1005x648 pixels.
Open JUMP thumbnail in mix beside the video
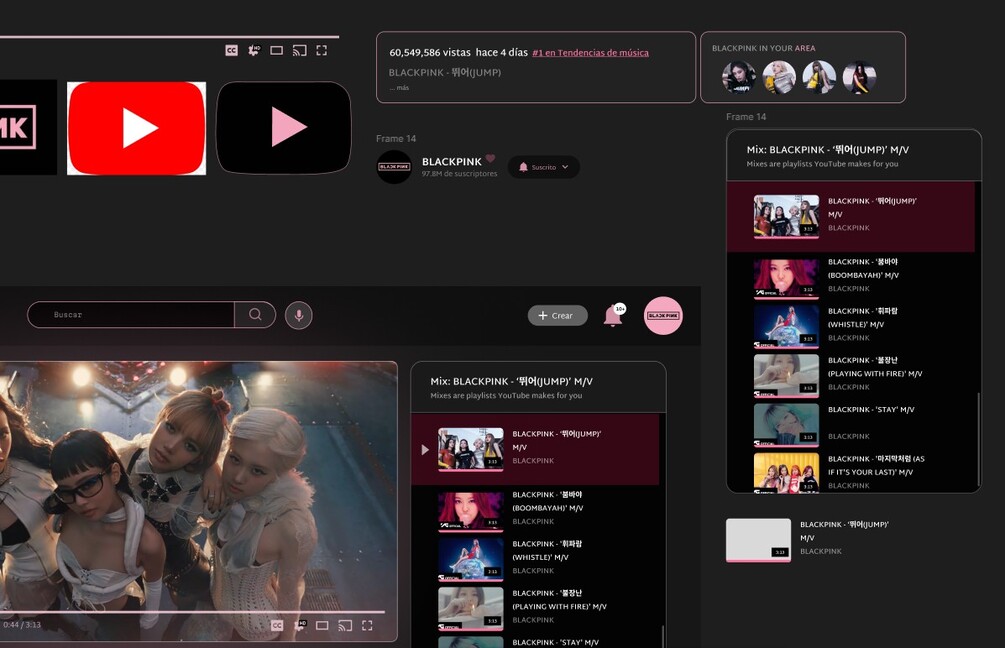[471, 449]
